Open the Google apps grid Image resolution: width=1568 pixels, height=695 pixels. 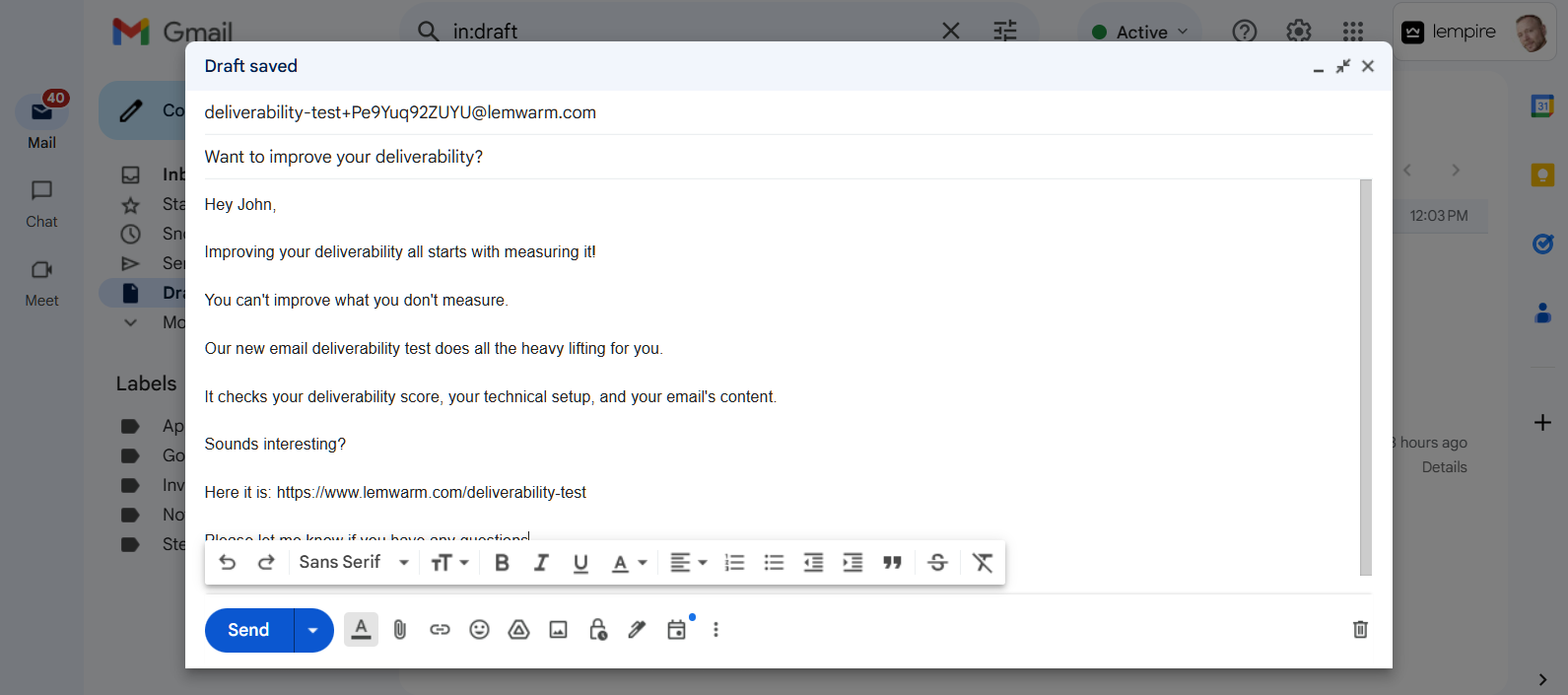pos(1353,32)
